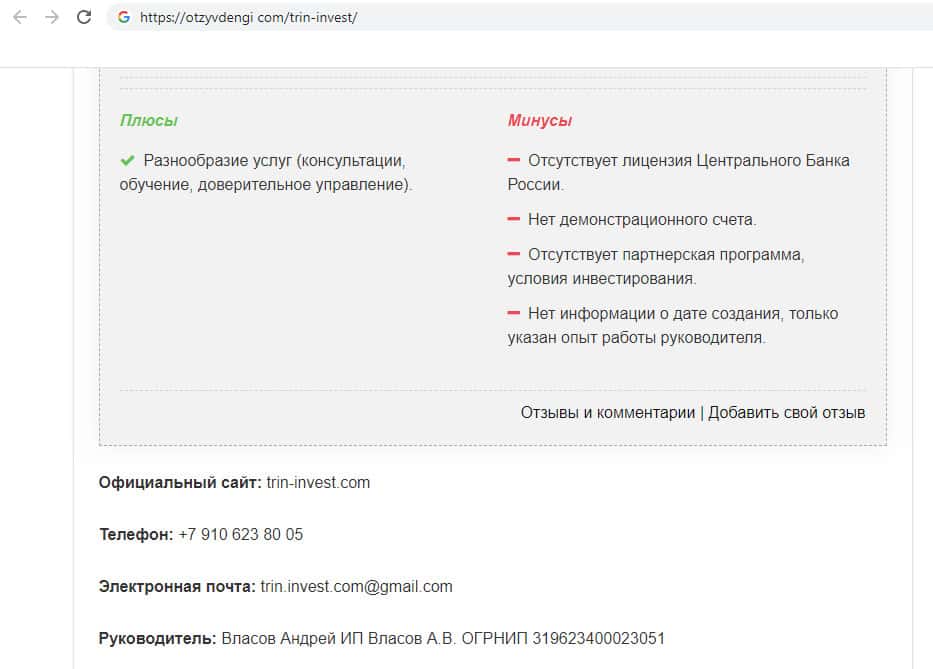
Task: Click red minus beside creation date item
Action: point(514,313)
